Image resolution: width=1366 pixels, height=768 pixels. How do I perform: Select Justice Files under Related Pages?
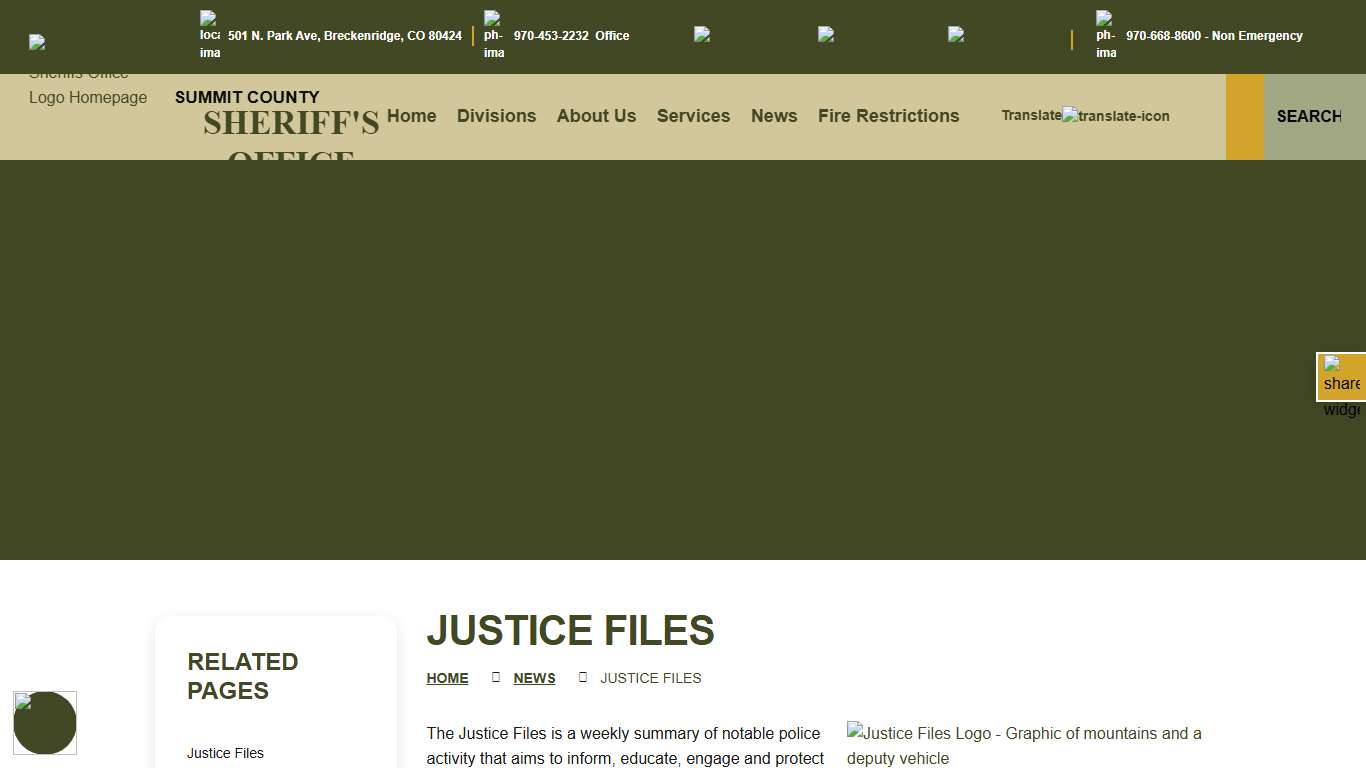tap(225, 753)
